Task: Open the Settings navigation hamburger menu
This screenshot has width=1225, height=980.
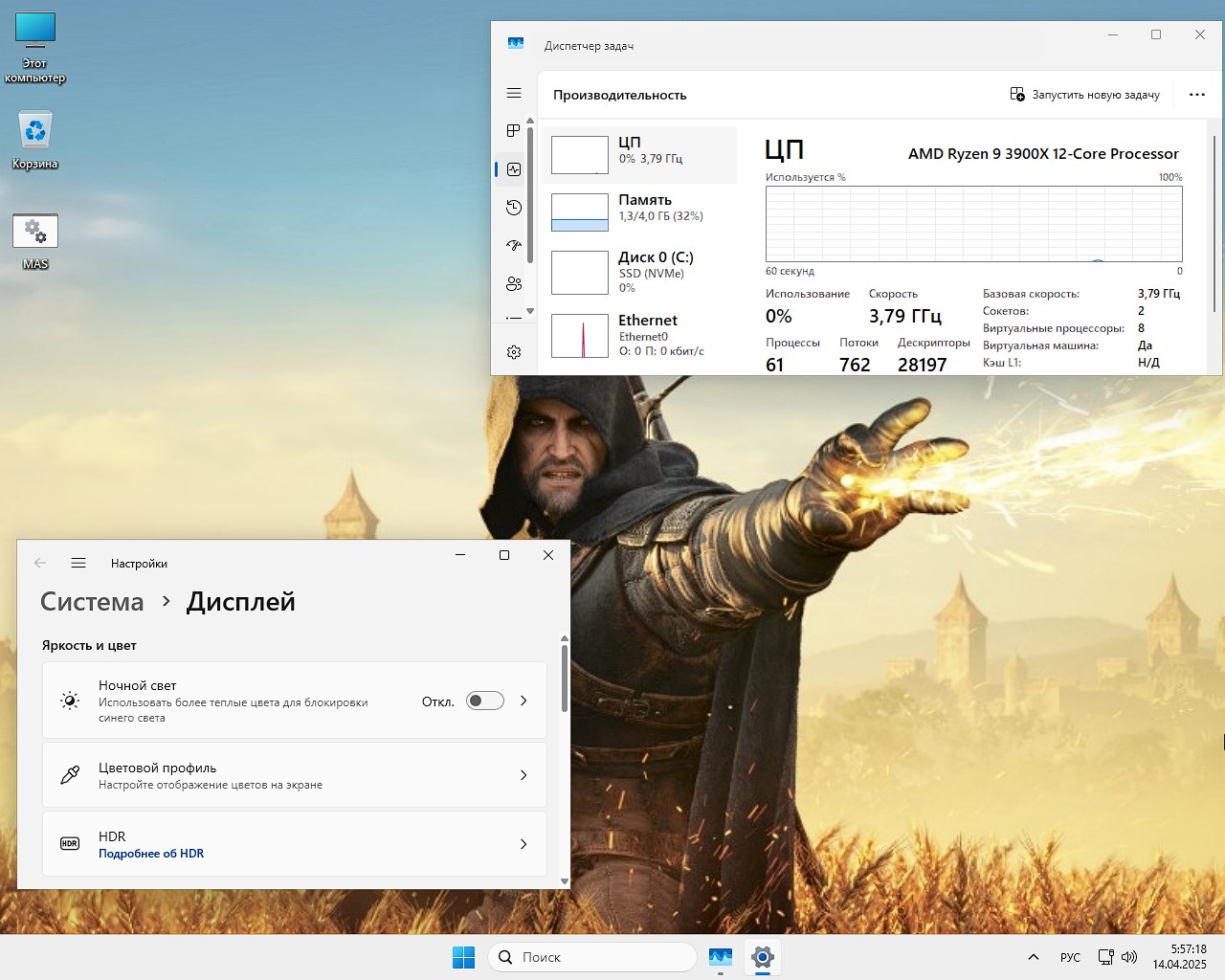Action: click(x=78, y=563)
